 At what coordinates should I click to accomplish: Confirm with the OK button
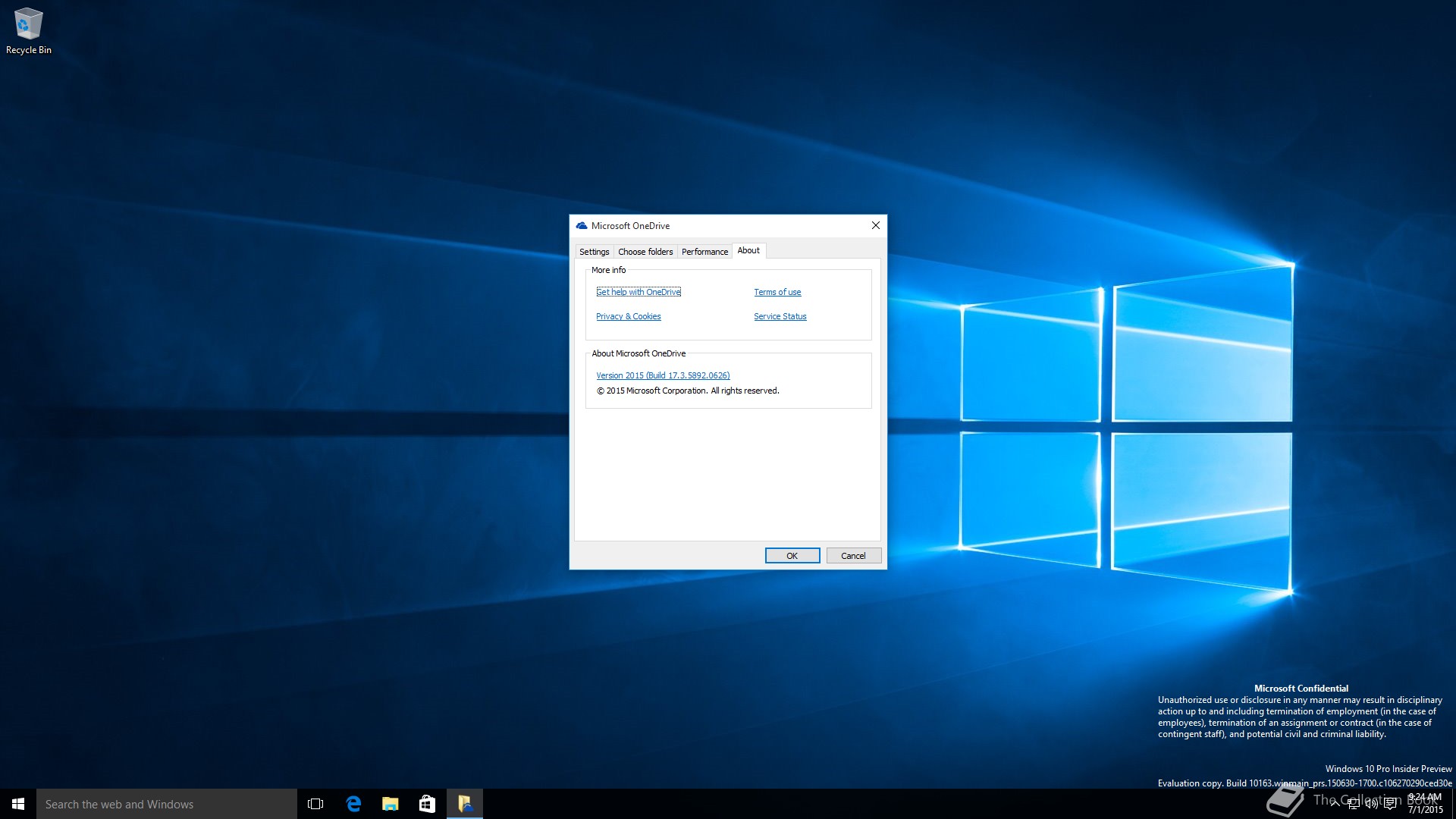tap(792, 556)
